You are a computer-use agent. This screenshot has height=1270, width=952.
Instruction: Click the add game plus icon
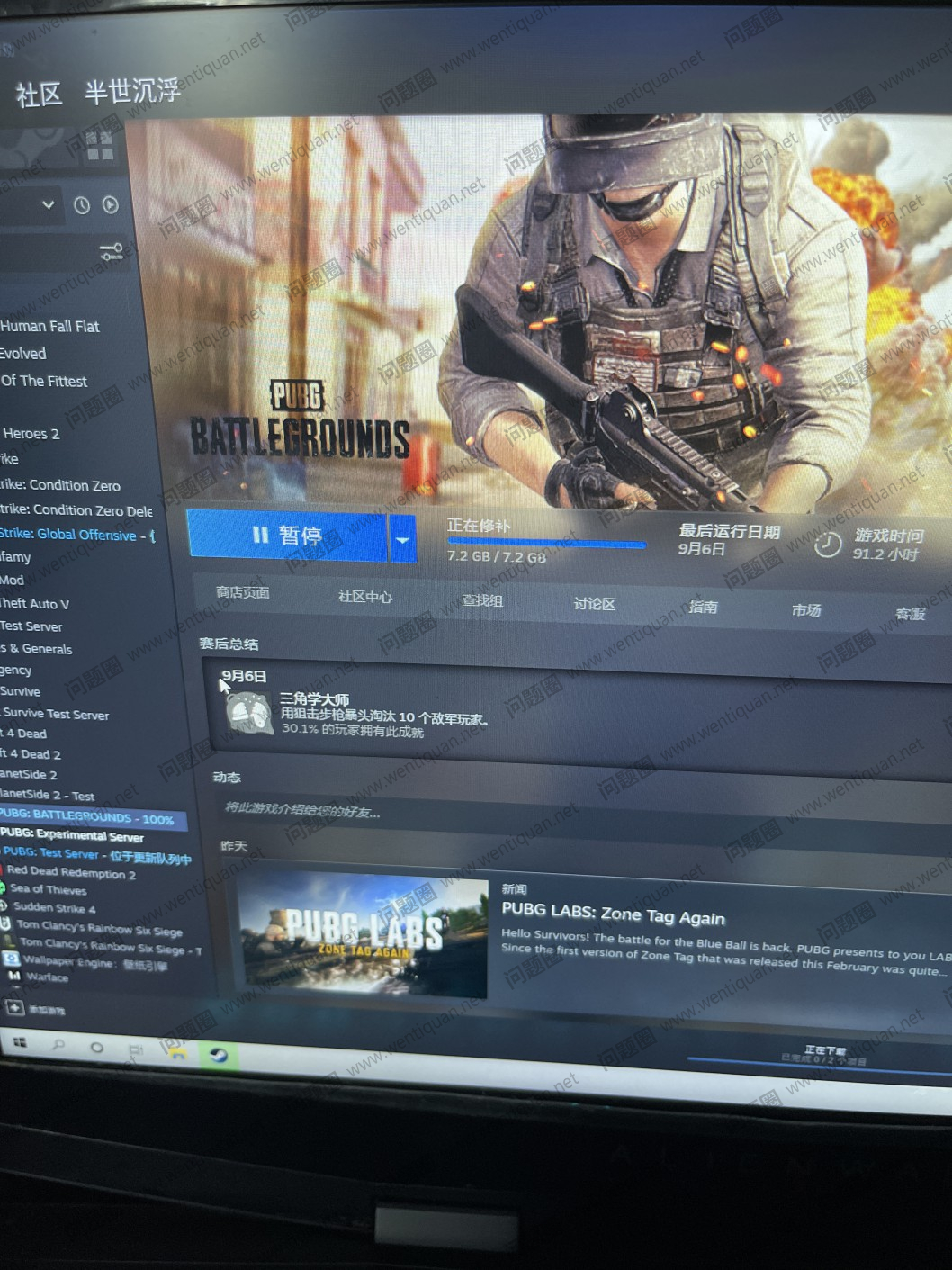point(14,1008)
